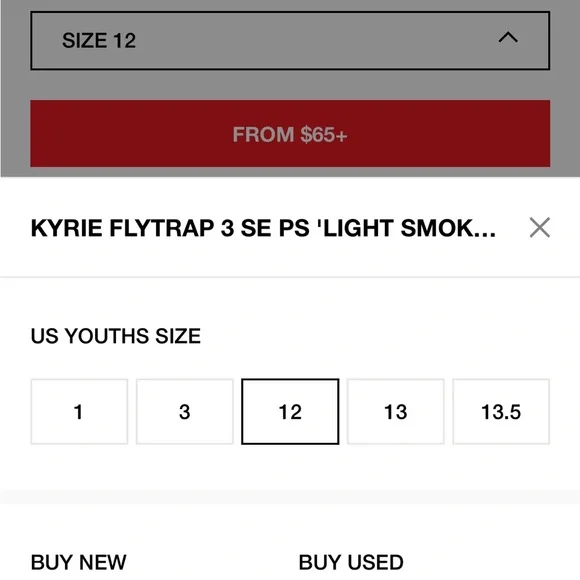Collapse the size selector using the chevron arrow
580x580 pixels.
[x=508, y=37]
